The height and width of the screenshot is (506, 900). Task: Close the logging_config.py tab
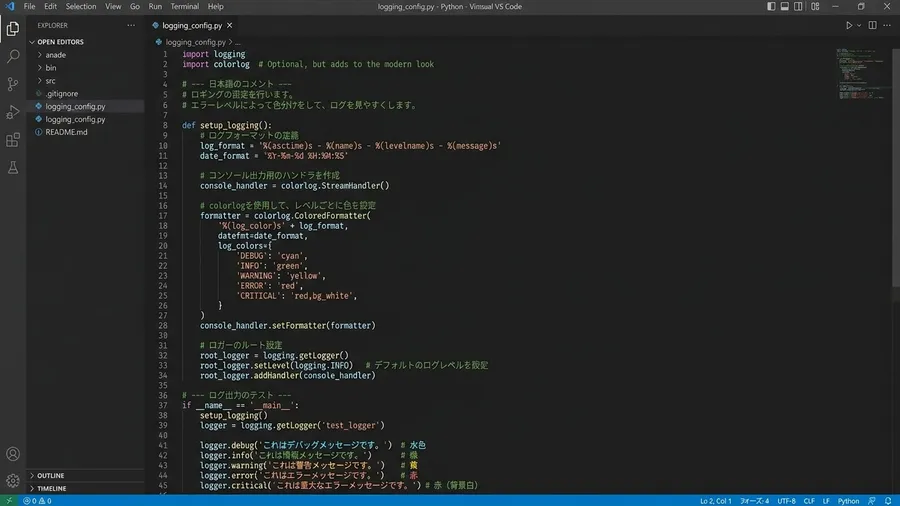pos(230,25)
